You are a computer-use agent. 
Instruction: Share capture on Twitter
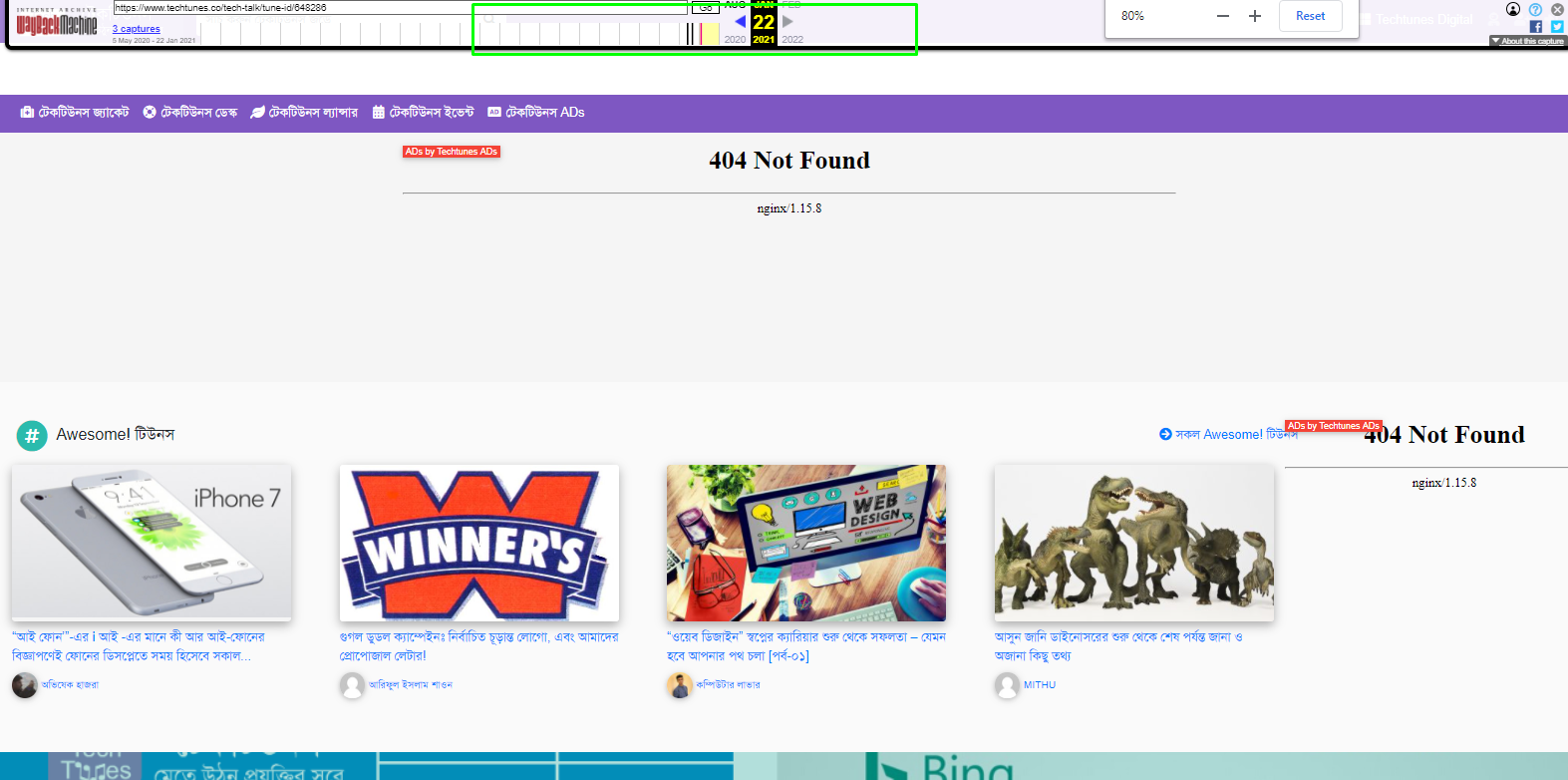tap(1557, 27)
